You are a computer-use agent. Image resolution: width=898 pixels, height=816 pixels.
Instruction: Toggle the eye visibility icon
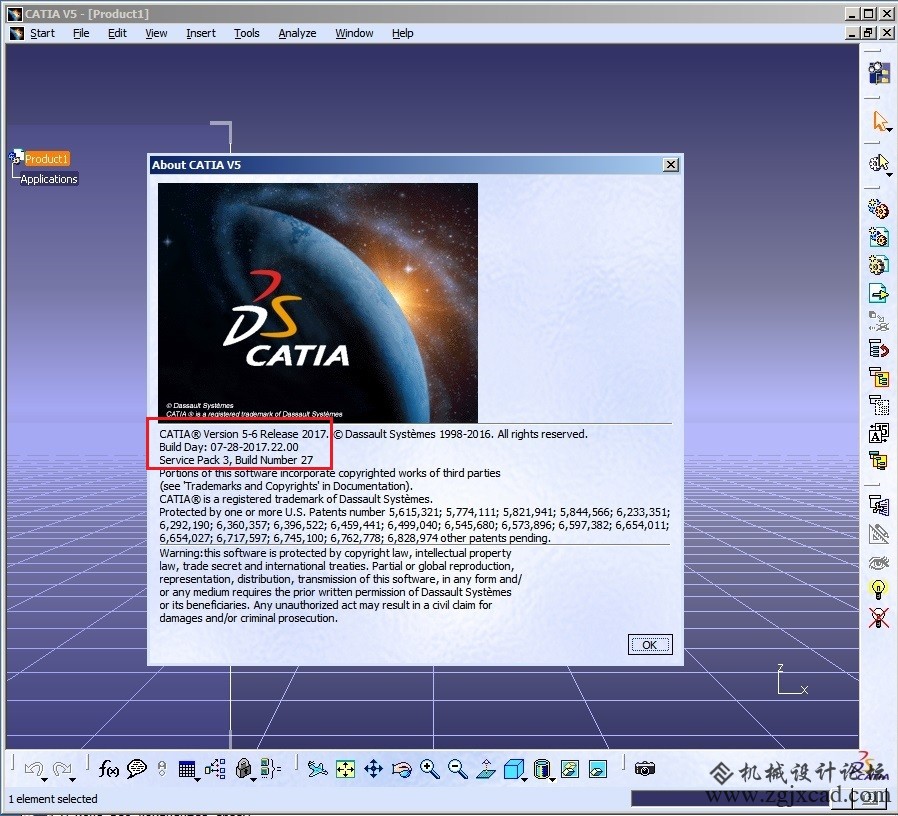(x=879, y=562)
